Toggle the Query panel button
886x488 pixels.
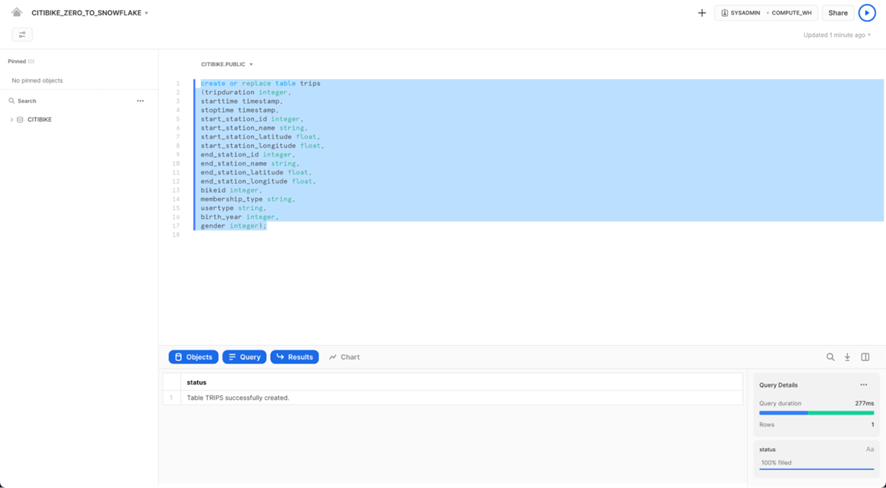[244, 357]
